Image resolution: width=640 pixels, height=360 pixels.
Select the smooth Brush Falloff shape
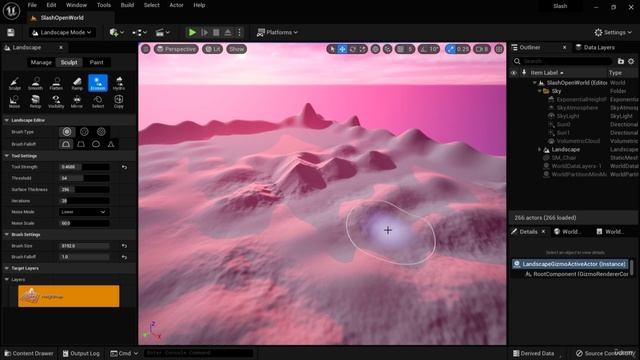click(66, 144)
